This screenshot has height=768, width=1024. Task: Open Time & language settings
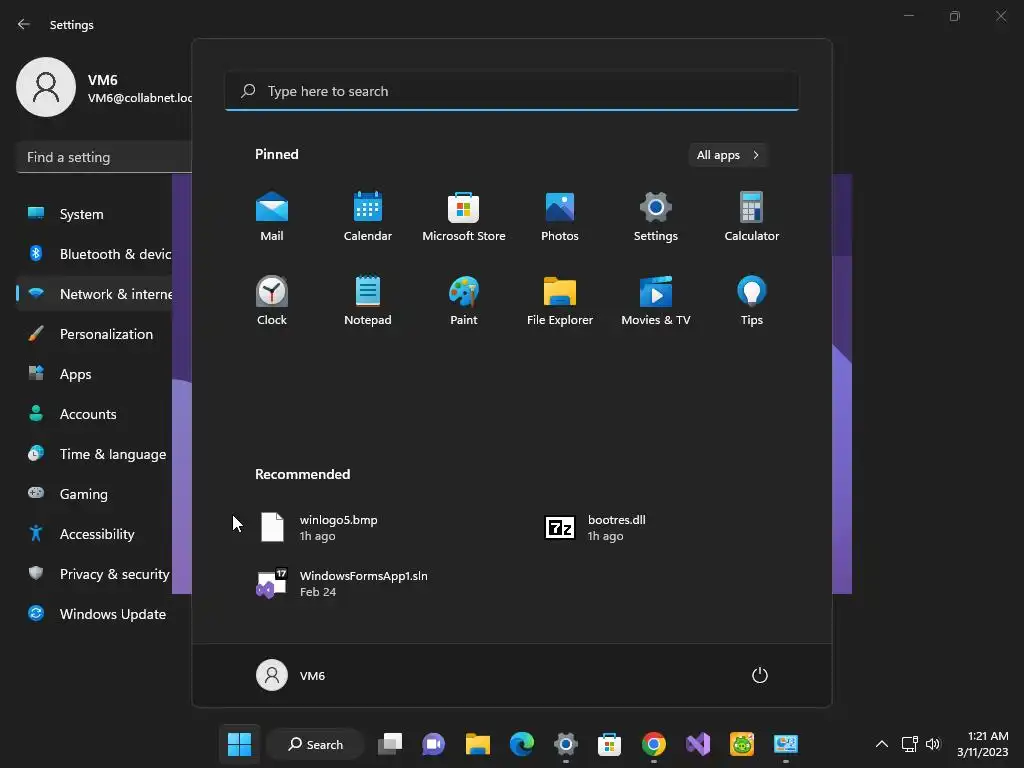(x=95, y=454)
